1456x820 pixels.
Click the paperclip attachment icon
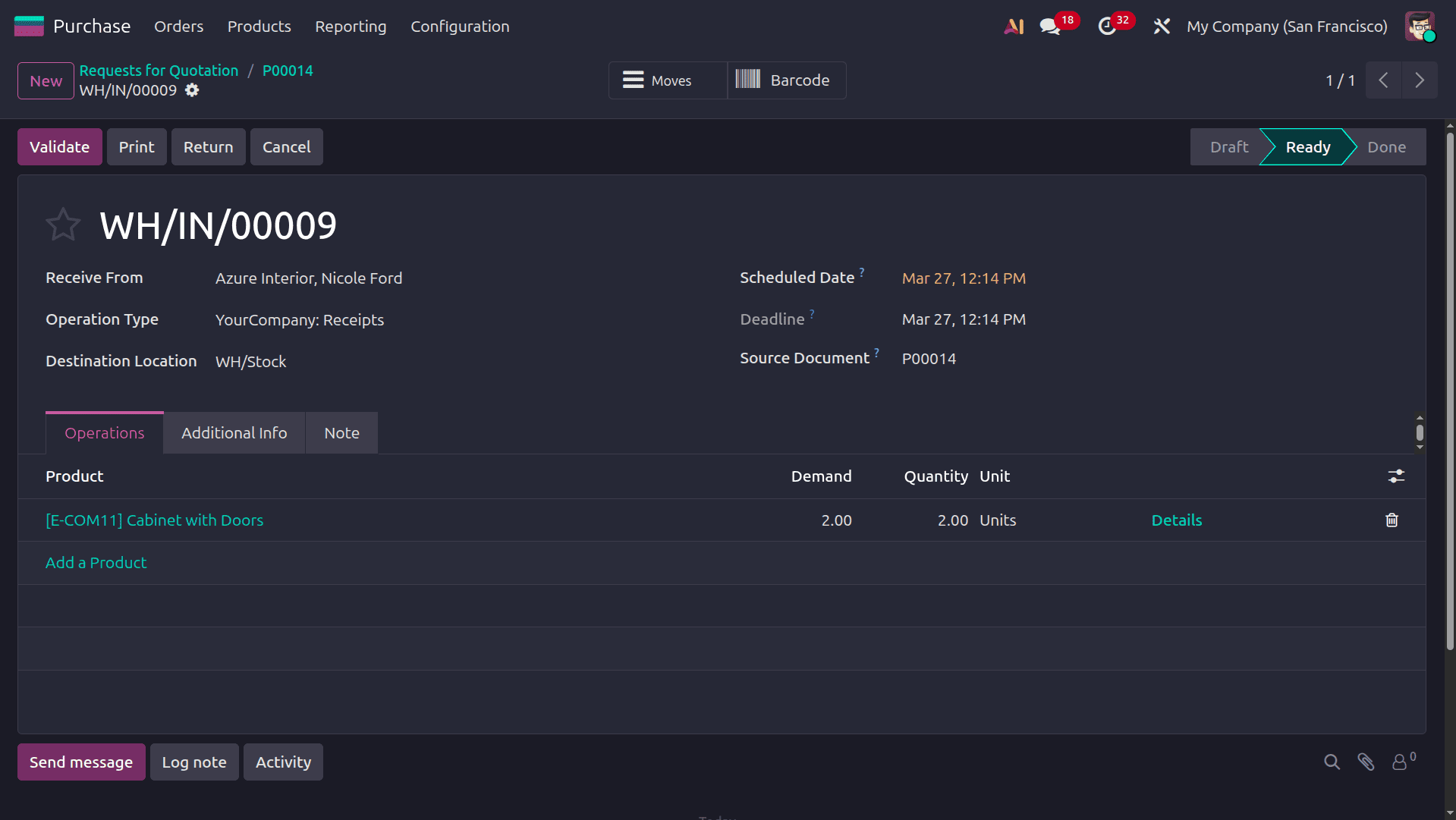tap(1367, 762)
